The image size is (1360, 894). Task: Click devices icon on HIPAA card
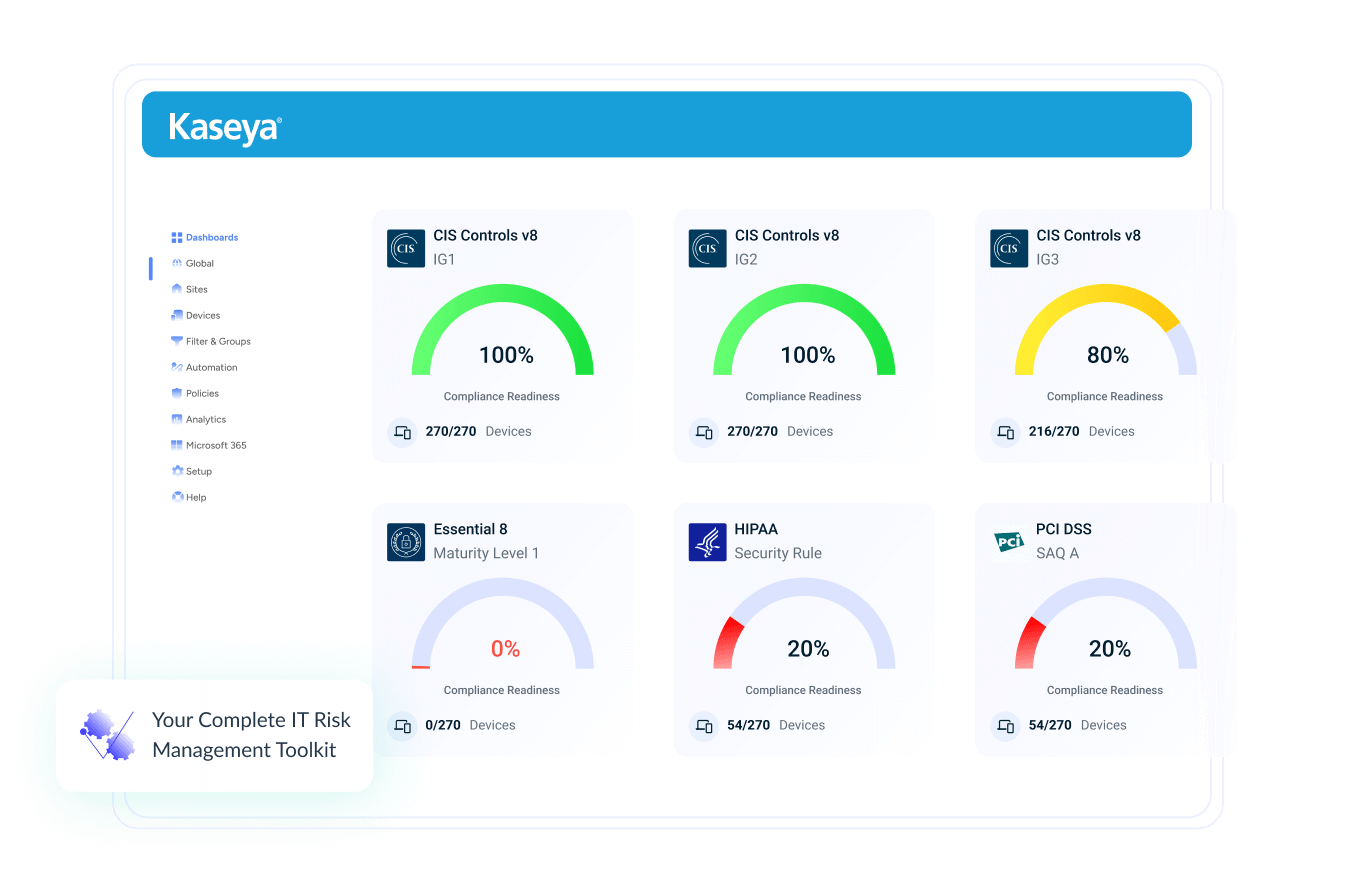point(704,726)
